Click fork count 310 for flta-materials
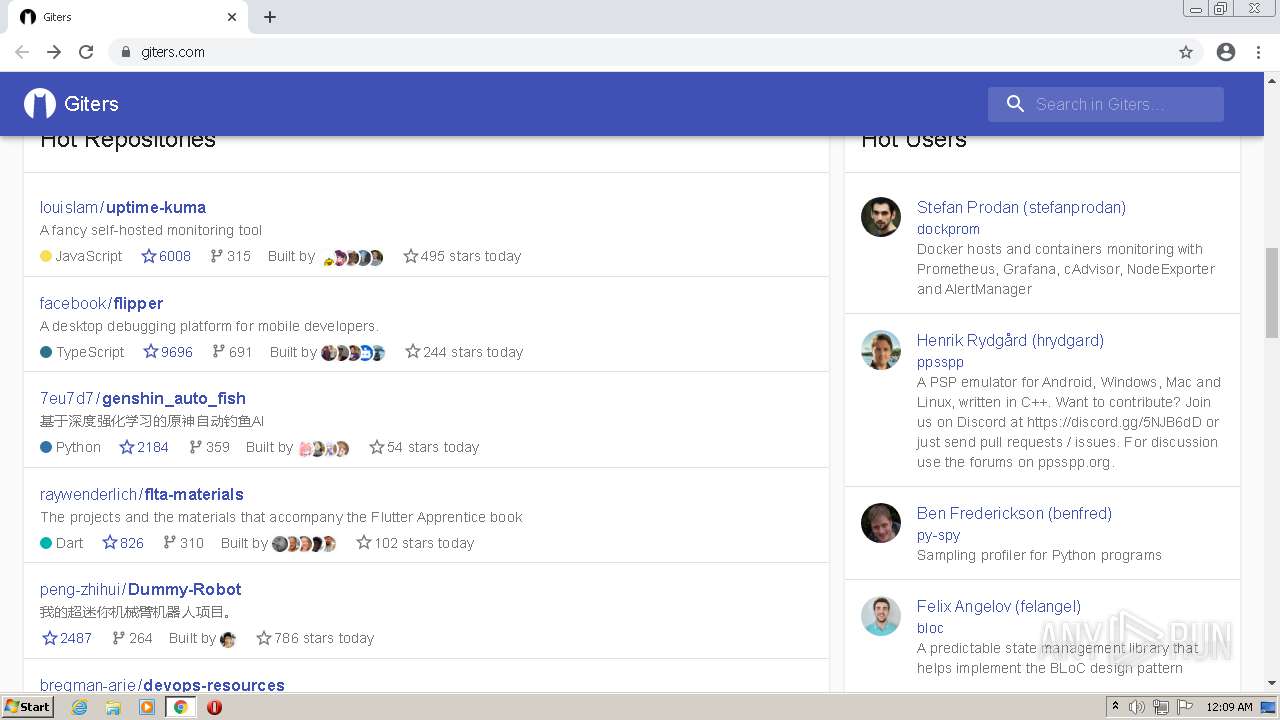1280x720 pixels. (x=183, y=543)
